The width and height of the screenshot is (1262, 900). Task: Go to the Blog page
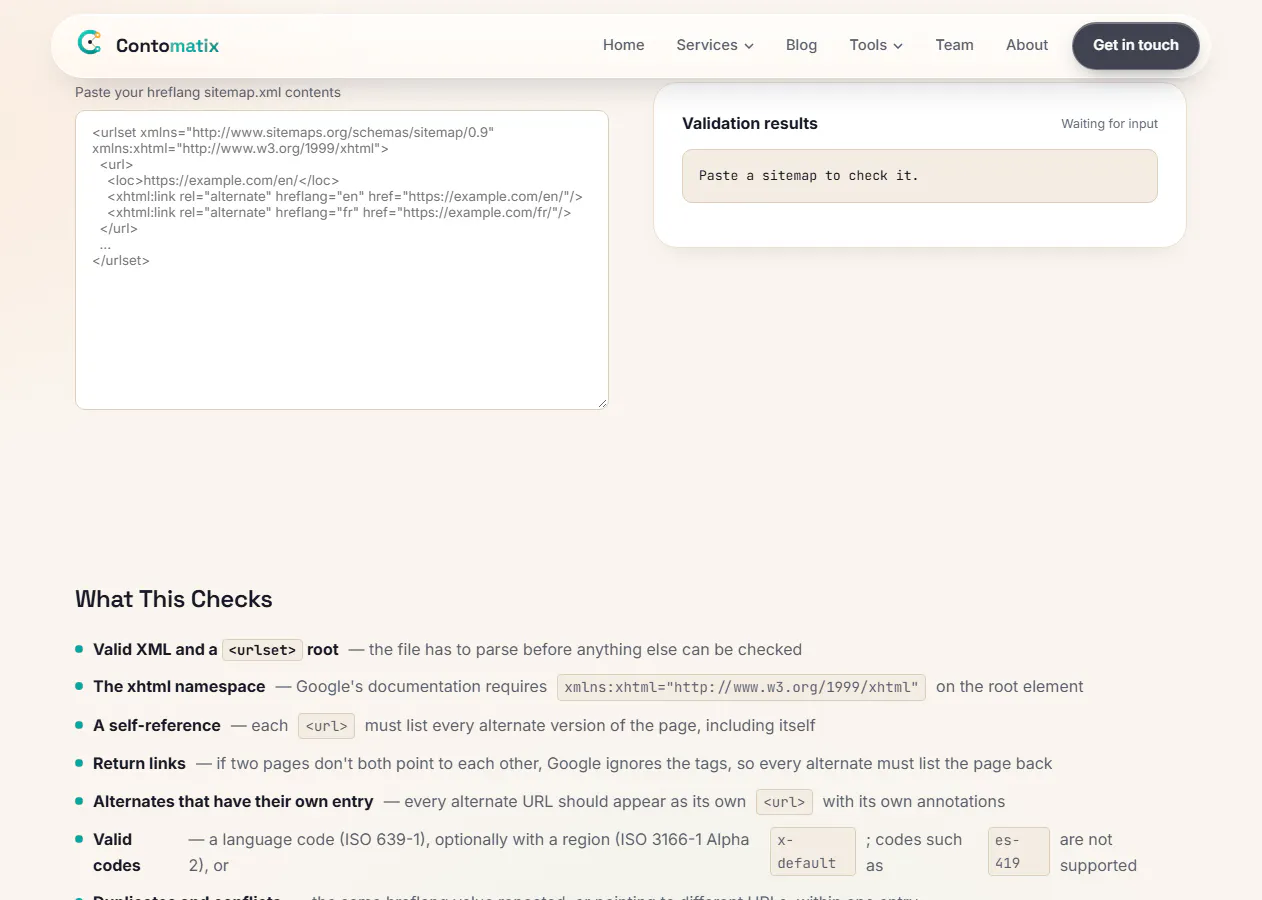tap(801, 45)
